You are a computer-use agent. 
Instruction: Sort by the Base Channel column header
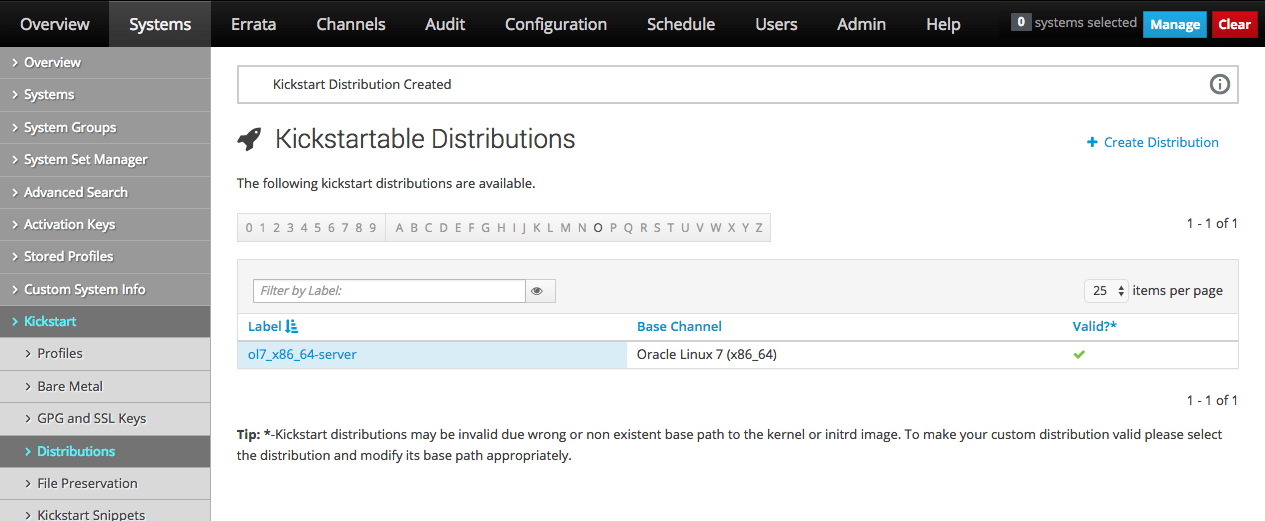click(x=679, y=326)
